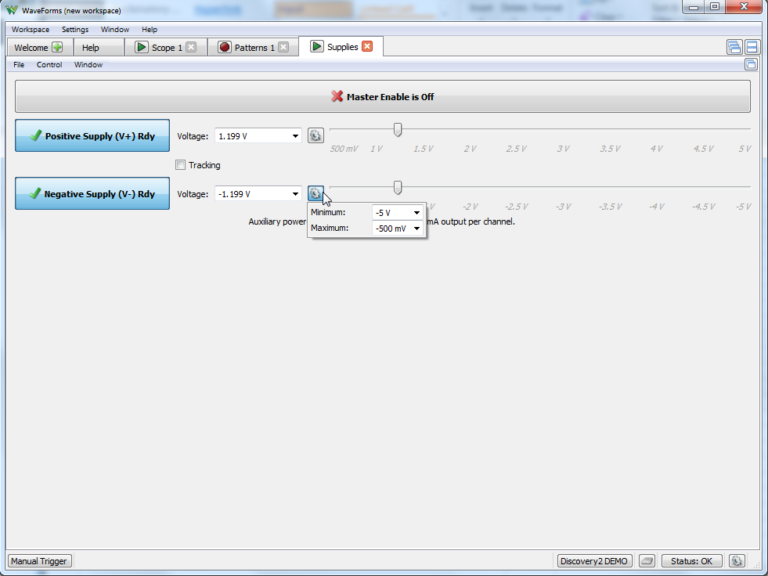
Task: Undock the Supplies instrument window icon
Action: pos(750,64)
